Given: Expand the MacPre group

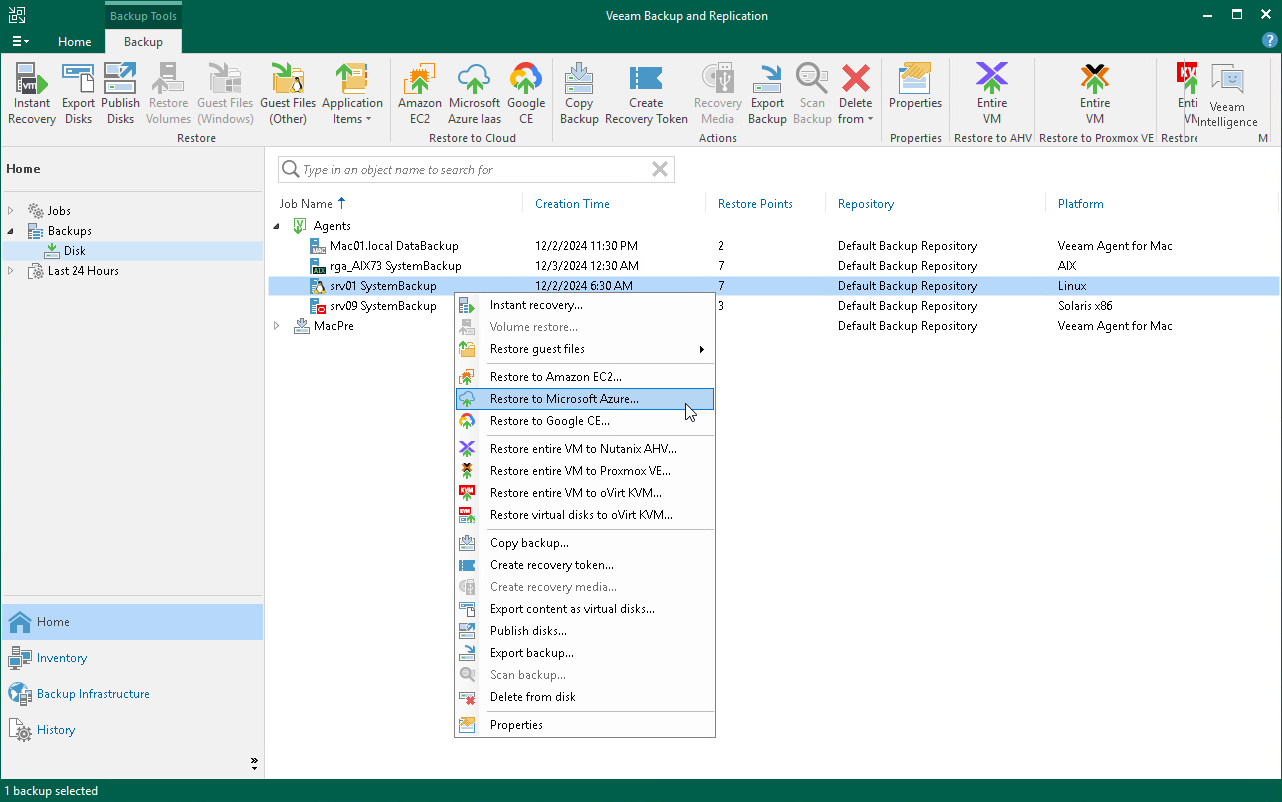Looking at the screenshot, I should [x=277, y=326].
